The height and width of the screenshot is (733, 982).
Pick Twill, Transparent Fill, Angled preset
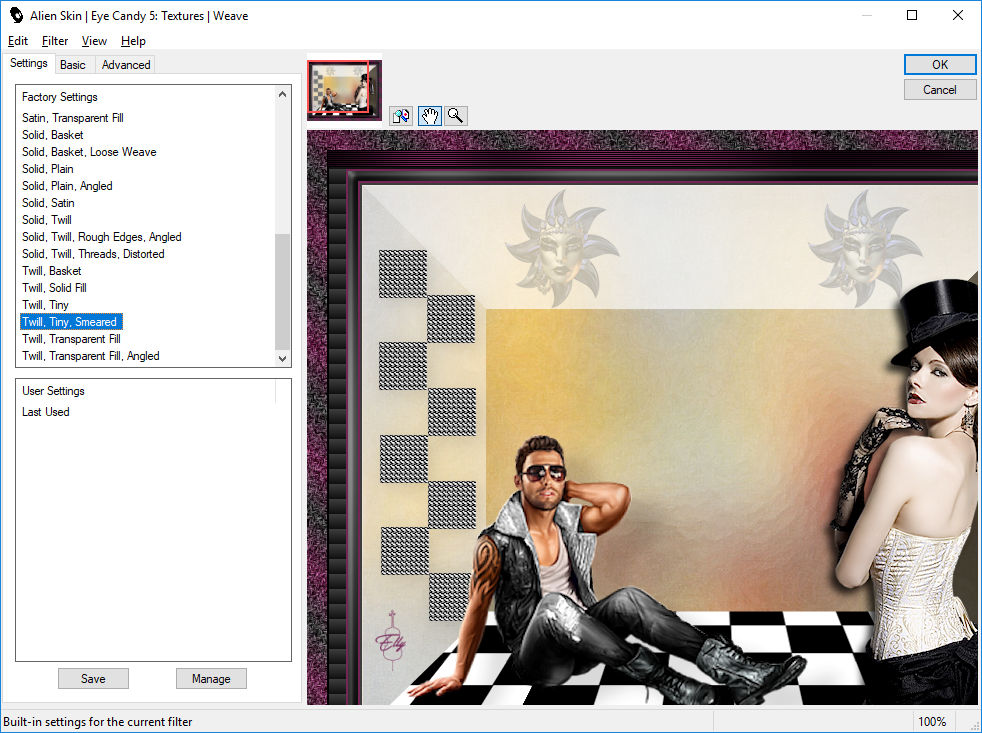click(x=91, y=355)
